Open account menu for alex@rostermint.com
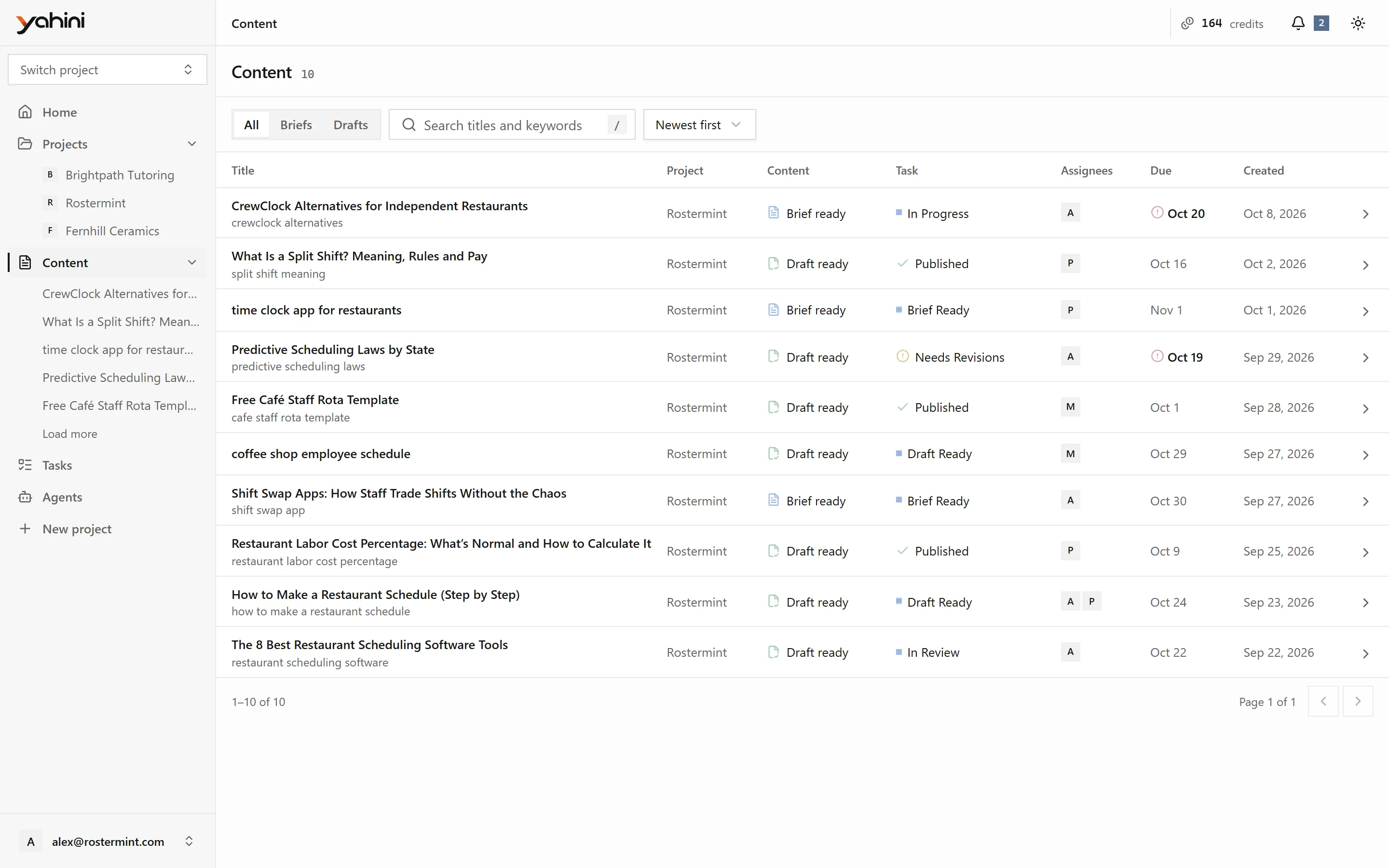This screenshot has width=1389, height=868. (108, 841)
